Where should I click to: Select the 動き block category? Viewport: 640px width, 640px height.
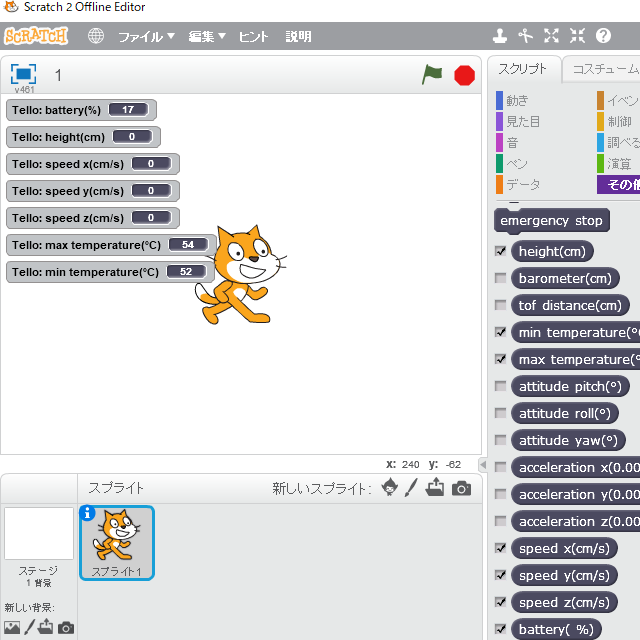513,100
